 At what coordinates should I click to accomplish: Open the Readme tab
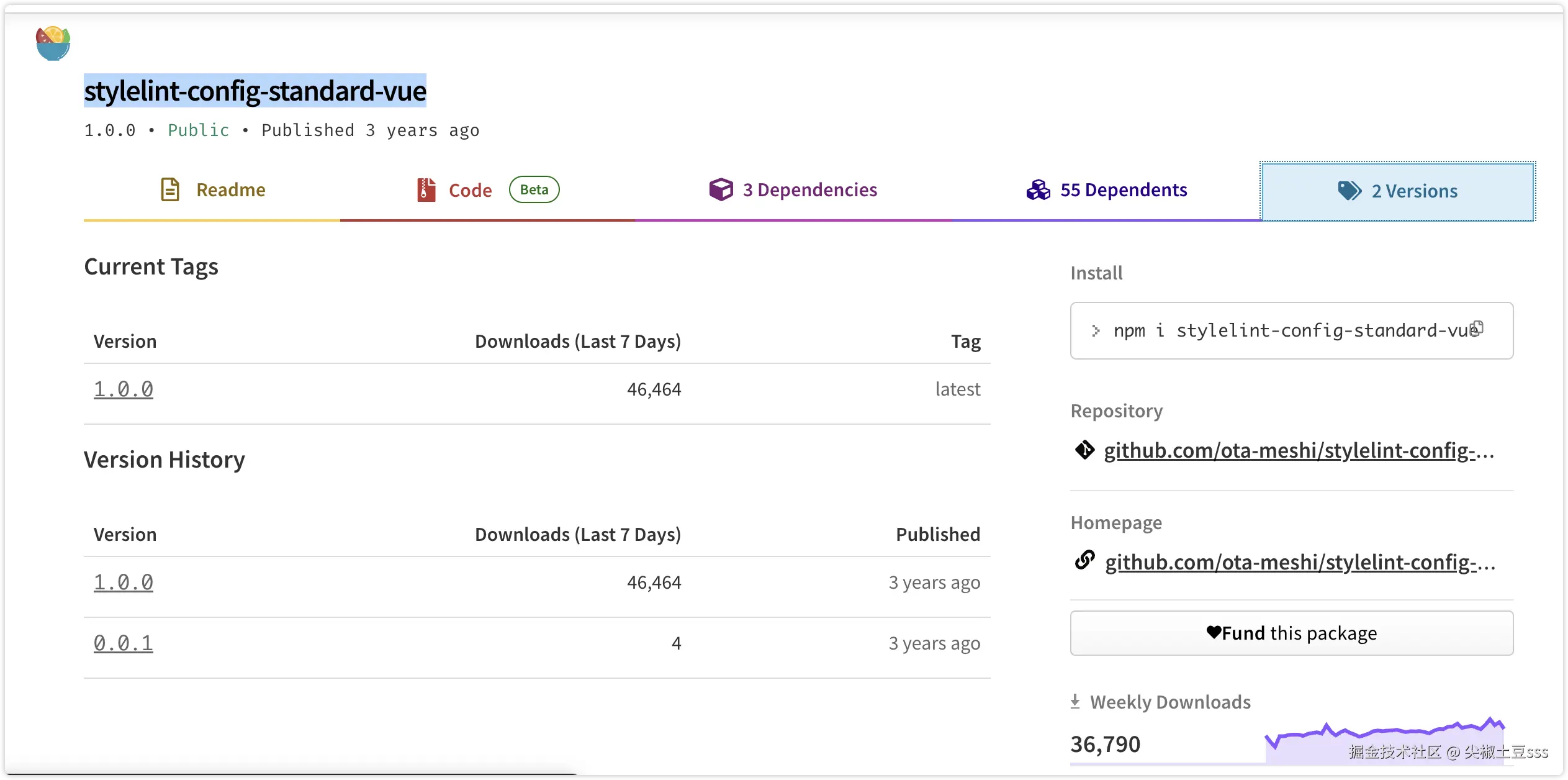pyautogui.click(x=230, y=189)
